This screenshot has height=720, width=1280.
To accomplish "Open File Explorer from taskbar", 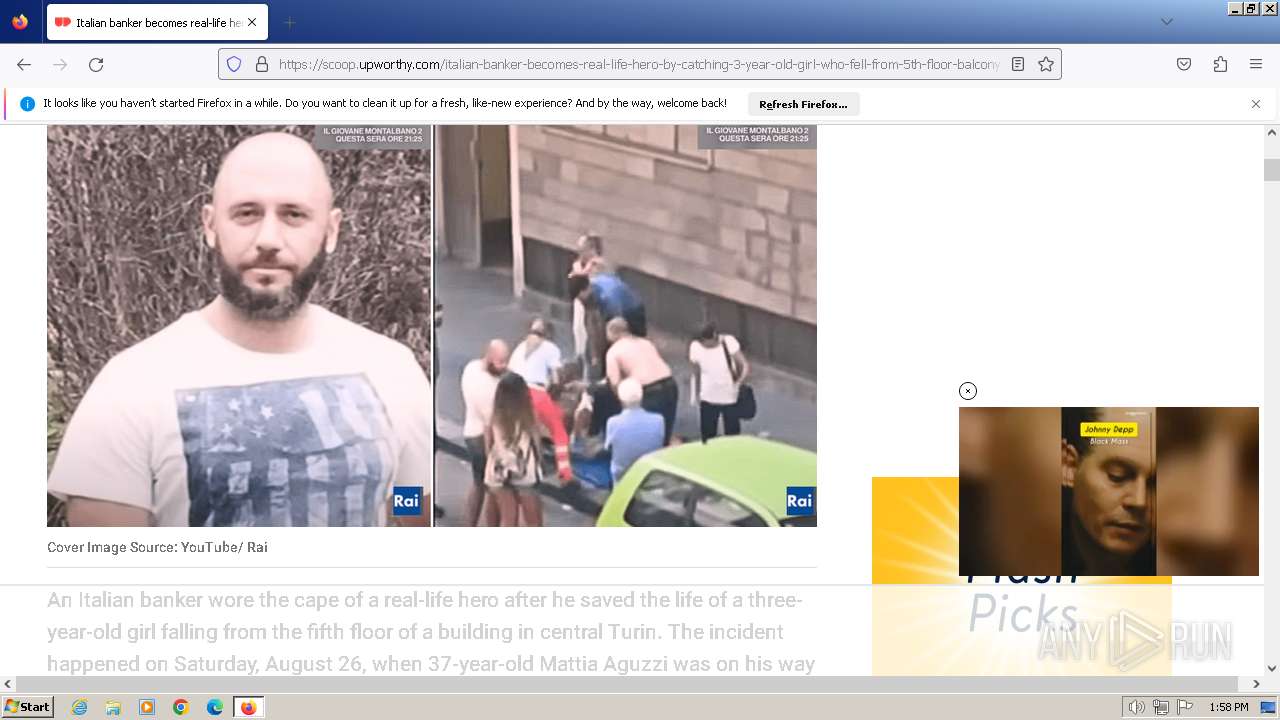I will [113, 707].
